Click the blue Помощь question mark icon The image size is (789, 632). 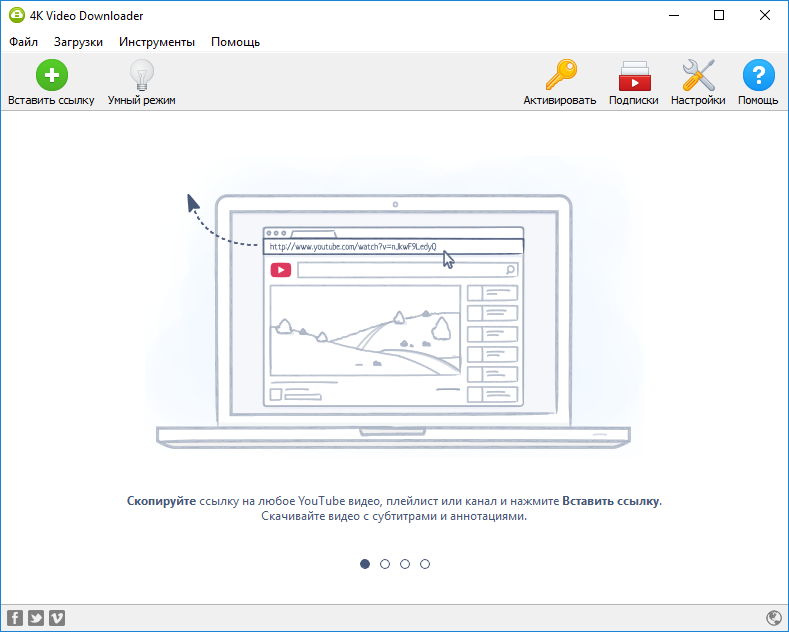coord(758,75)
